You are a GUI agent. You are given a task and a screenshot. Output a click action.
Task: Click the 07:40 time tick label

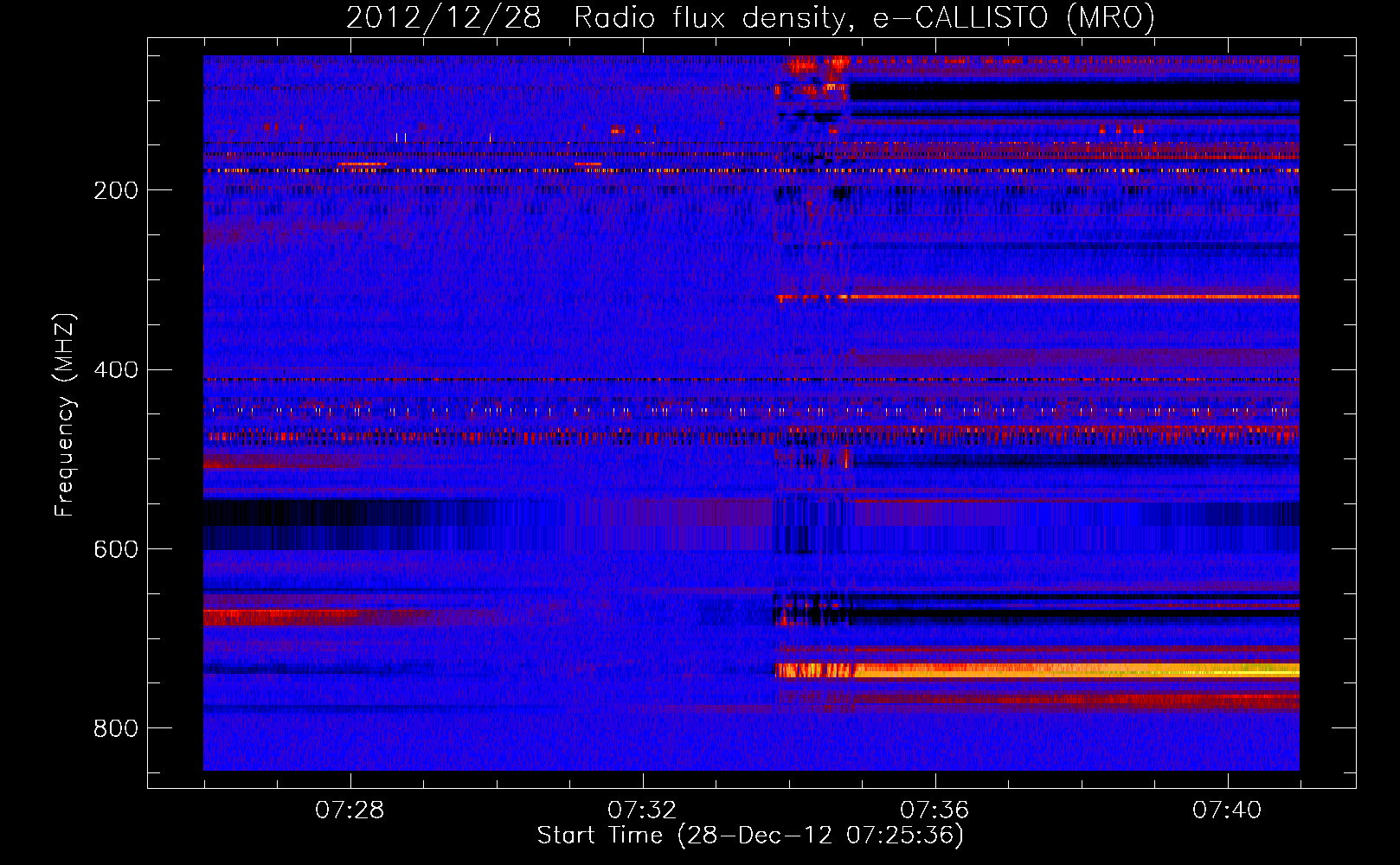coord(1227,811)
